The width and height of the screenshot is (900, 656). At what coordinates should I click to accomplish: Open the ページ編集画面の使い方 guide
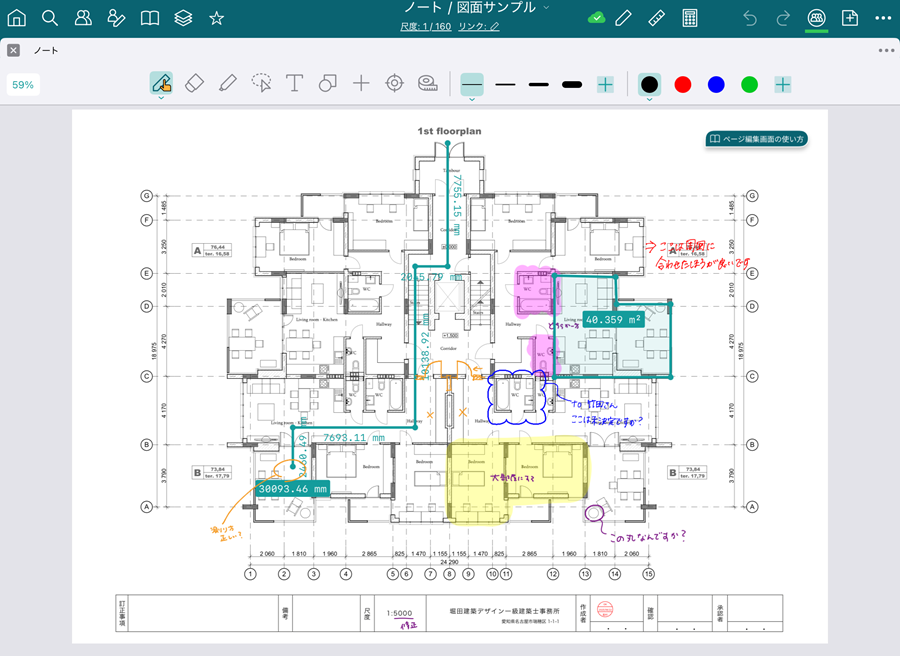pyautogui.click(x=756, y=139)
